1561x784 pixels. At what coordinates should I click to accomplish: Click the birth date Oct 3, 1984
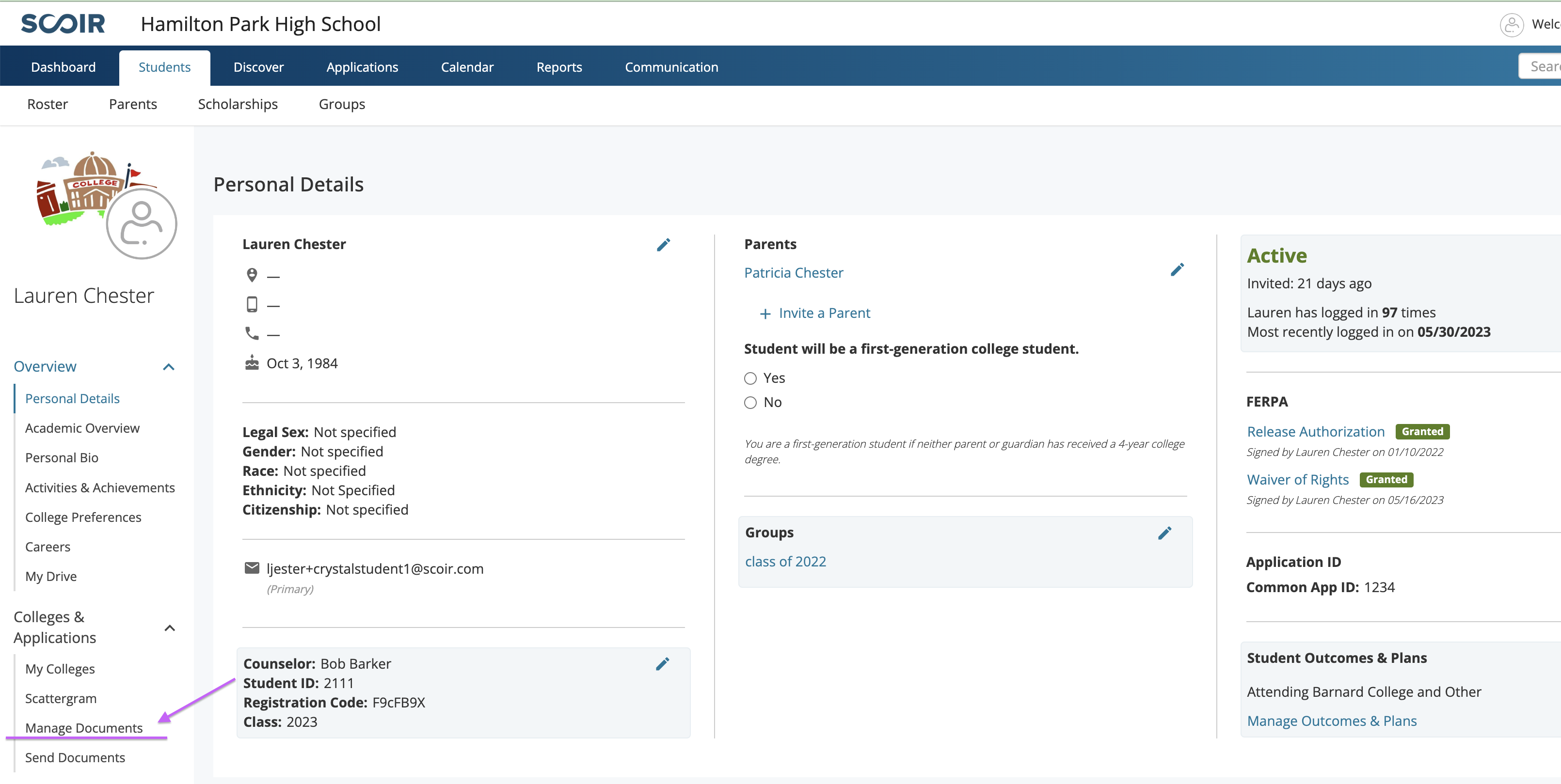point(303,363)
